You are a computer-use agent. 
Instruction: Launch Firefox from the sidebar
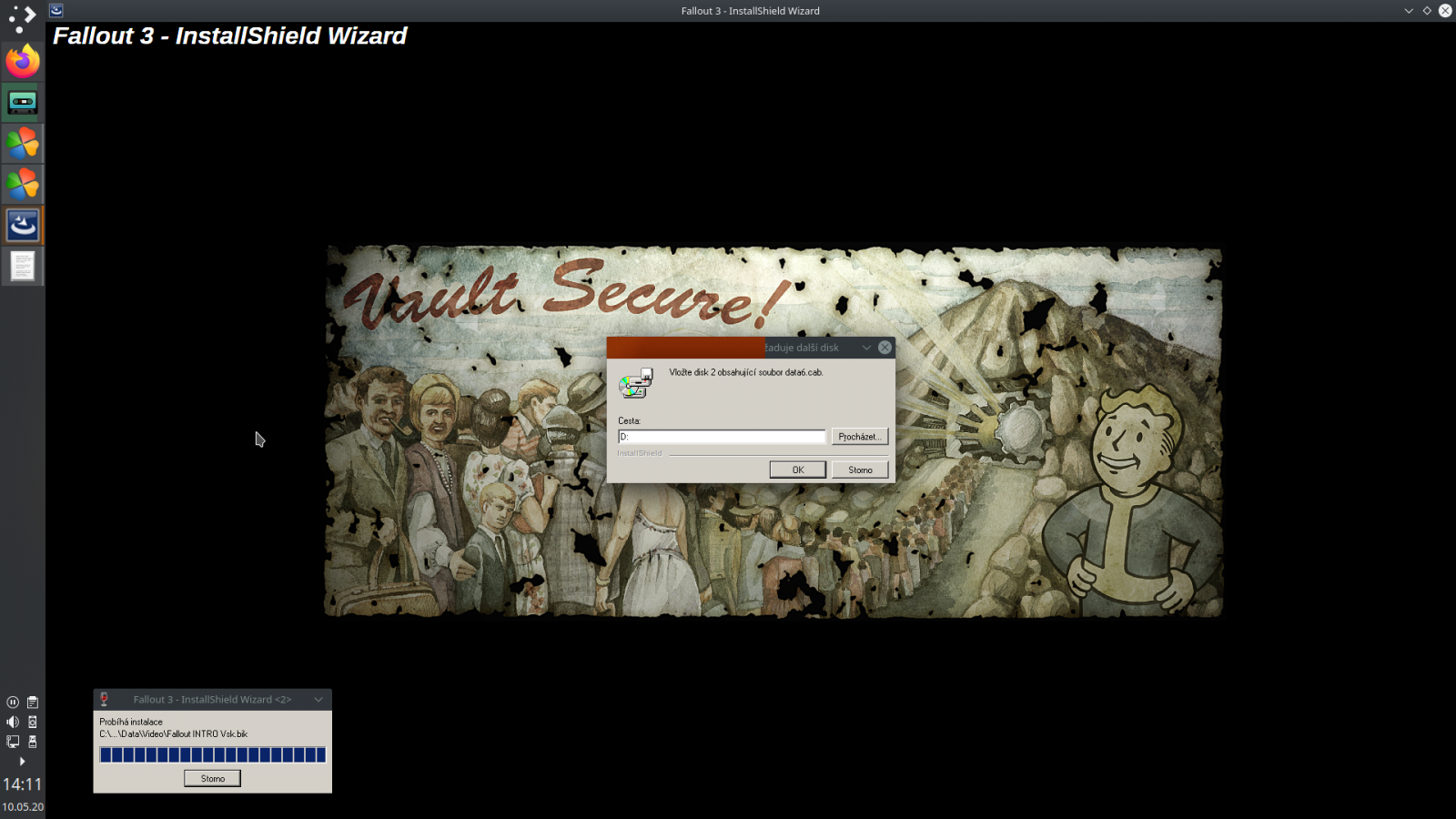21,61
